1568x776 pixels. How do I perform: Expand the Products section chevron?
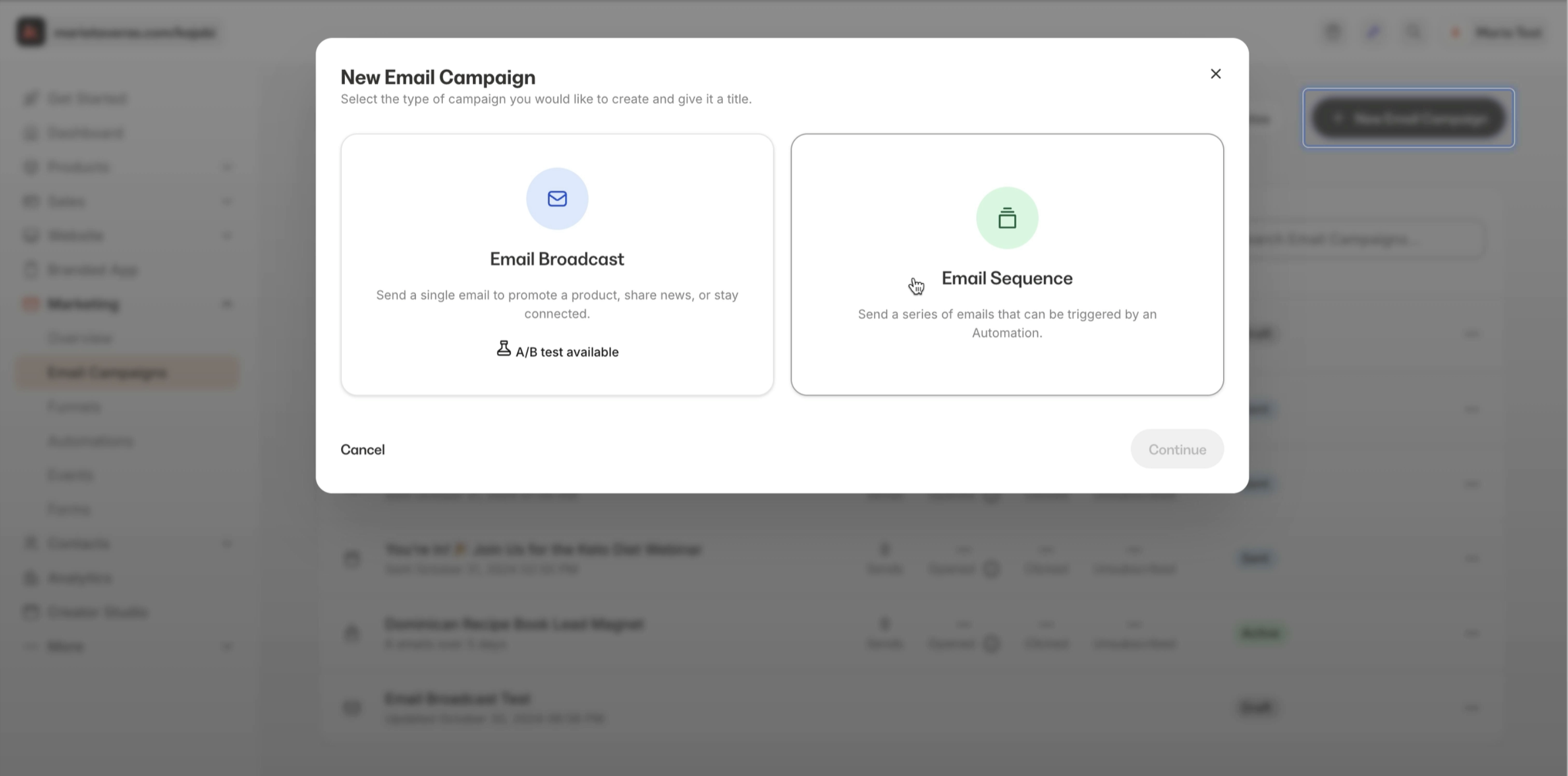(x=227, y=167)
